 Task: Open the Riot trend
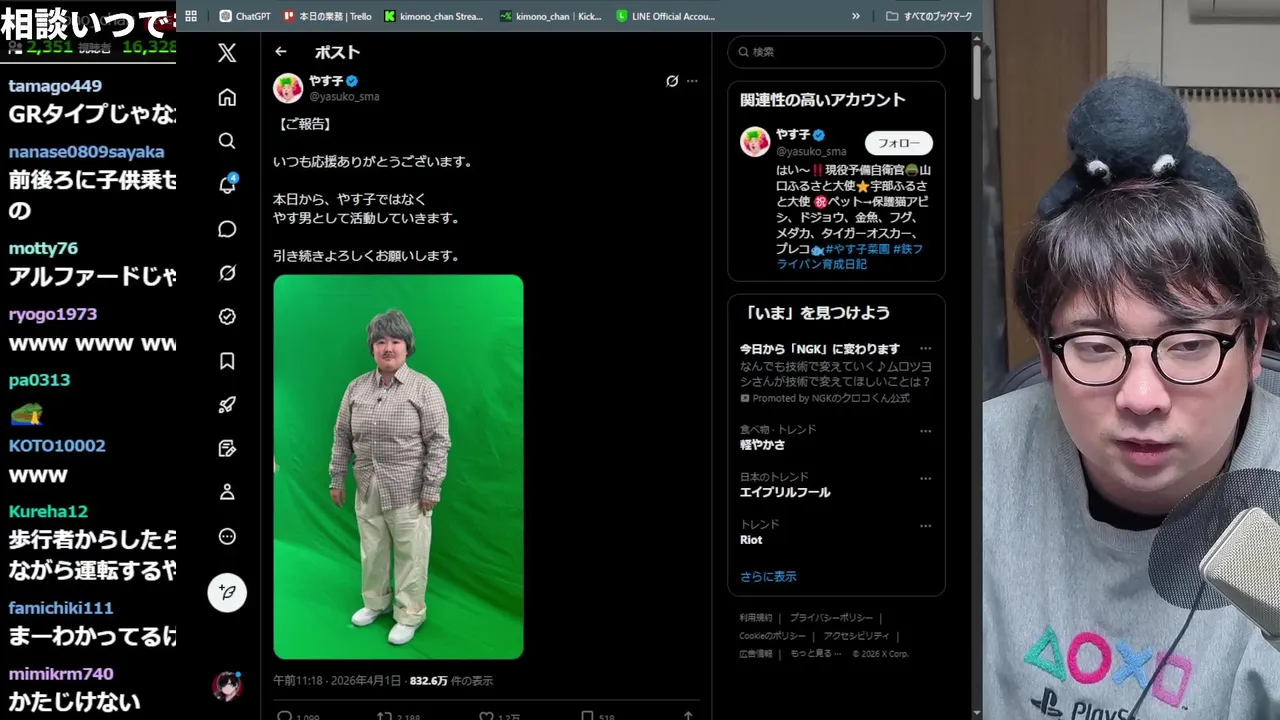click(751, 540)
